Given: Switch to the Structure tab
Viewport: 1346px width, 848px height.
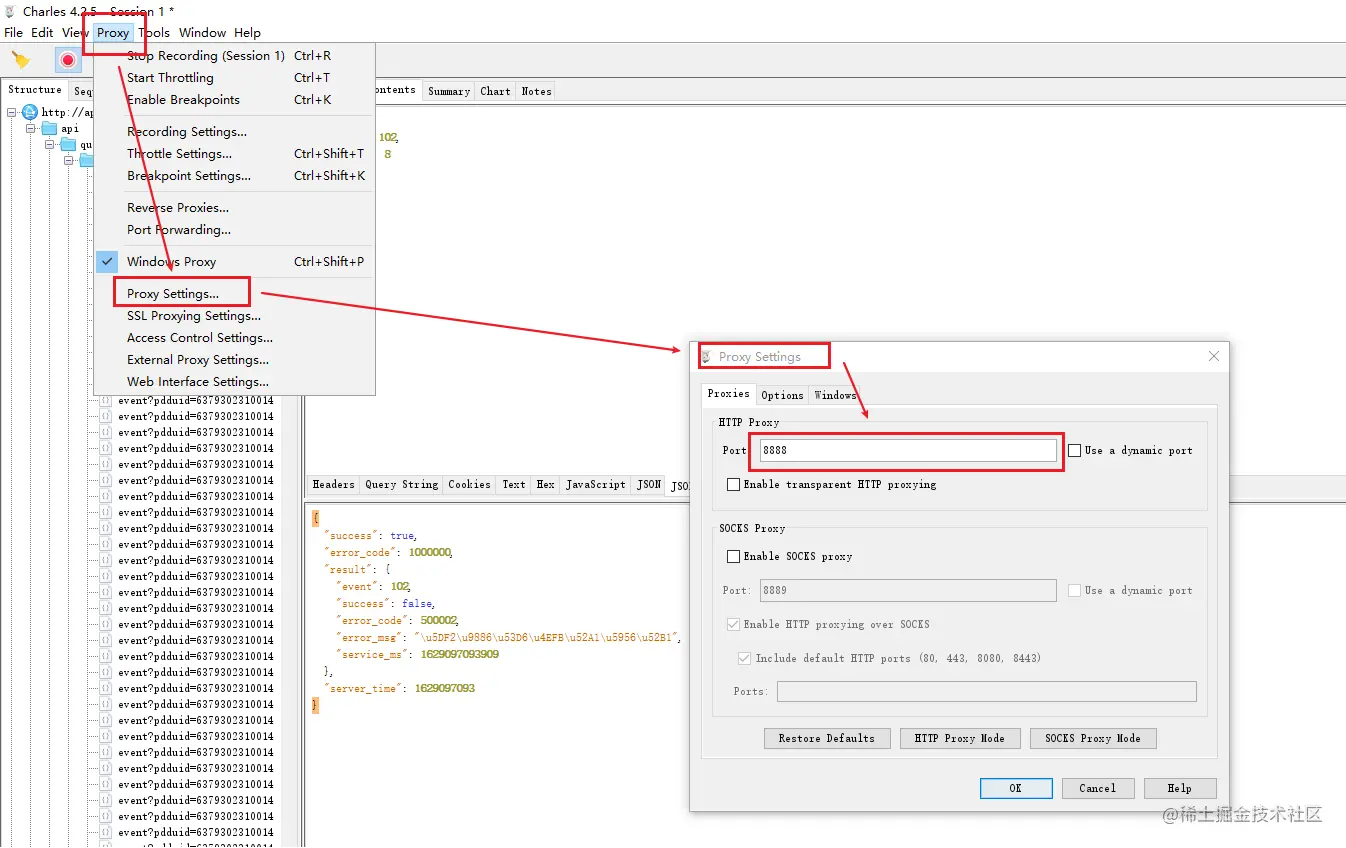Looking at the screenshot, I should [x=35, y=90].
